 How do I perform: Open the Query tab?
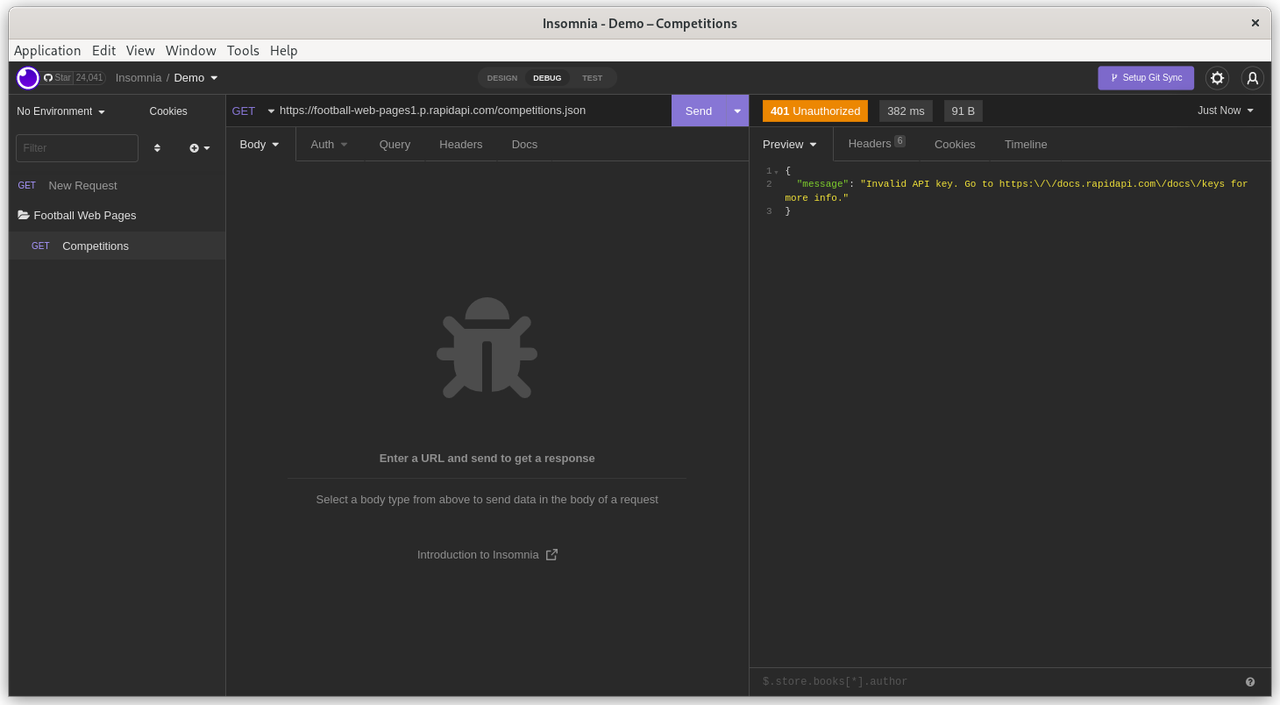pyautogui.click(x=394, y=145)
